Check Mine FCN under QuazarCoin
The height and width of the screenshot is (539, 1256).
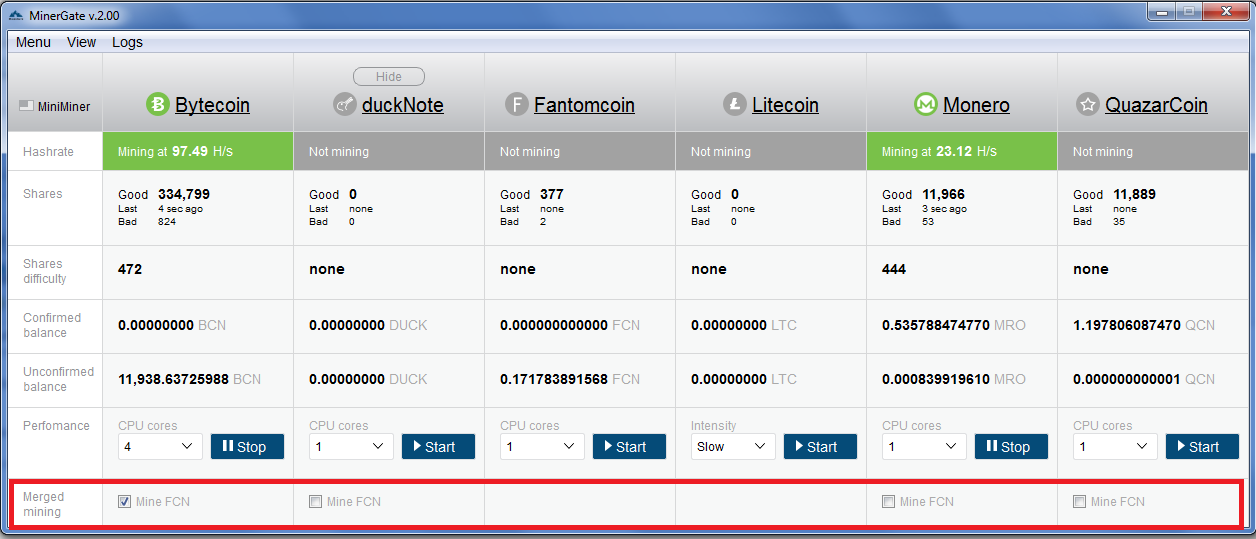[1079, 502]
